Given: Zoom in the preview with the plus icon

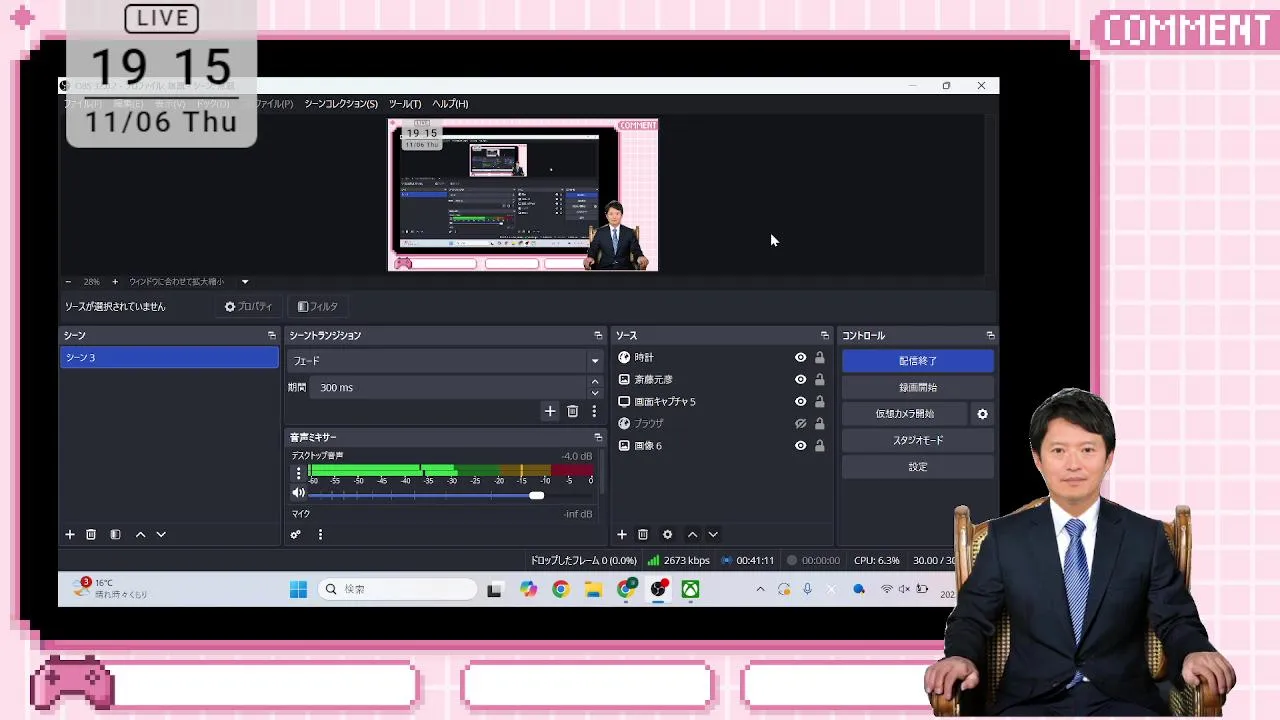Looking at the screenshot, I should 114,282.
